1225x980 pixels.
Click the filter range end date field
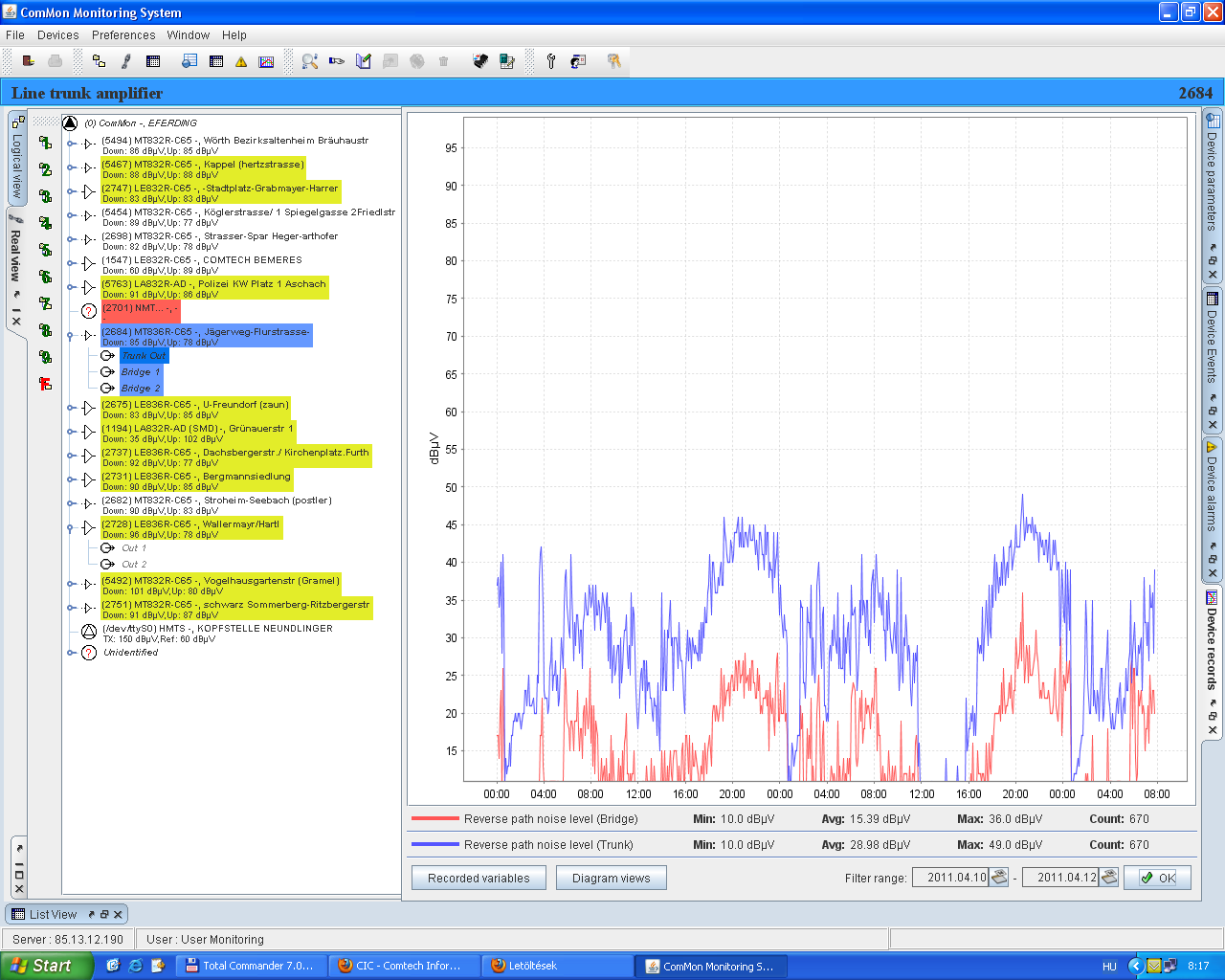tap(1060, 878)
